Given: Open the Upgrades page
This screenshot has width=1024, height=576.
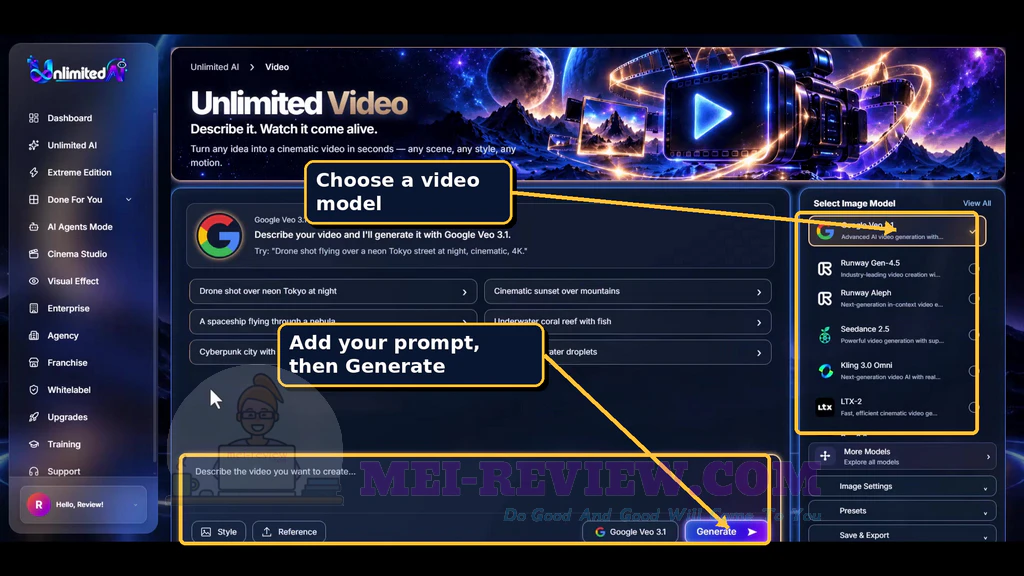Looking at the screenshot, I should pos(67,417).
